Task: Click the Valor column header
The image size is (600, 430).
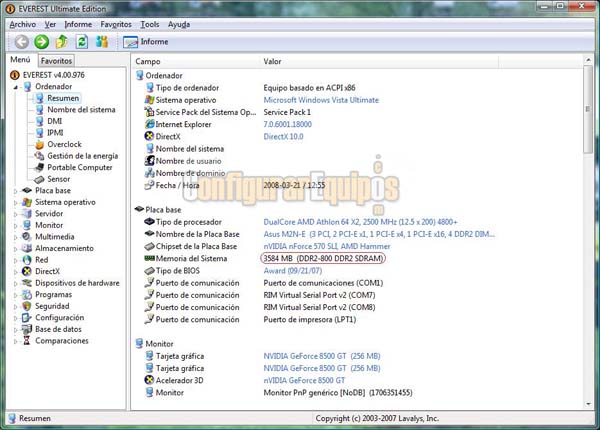Action: click(379, 62)
